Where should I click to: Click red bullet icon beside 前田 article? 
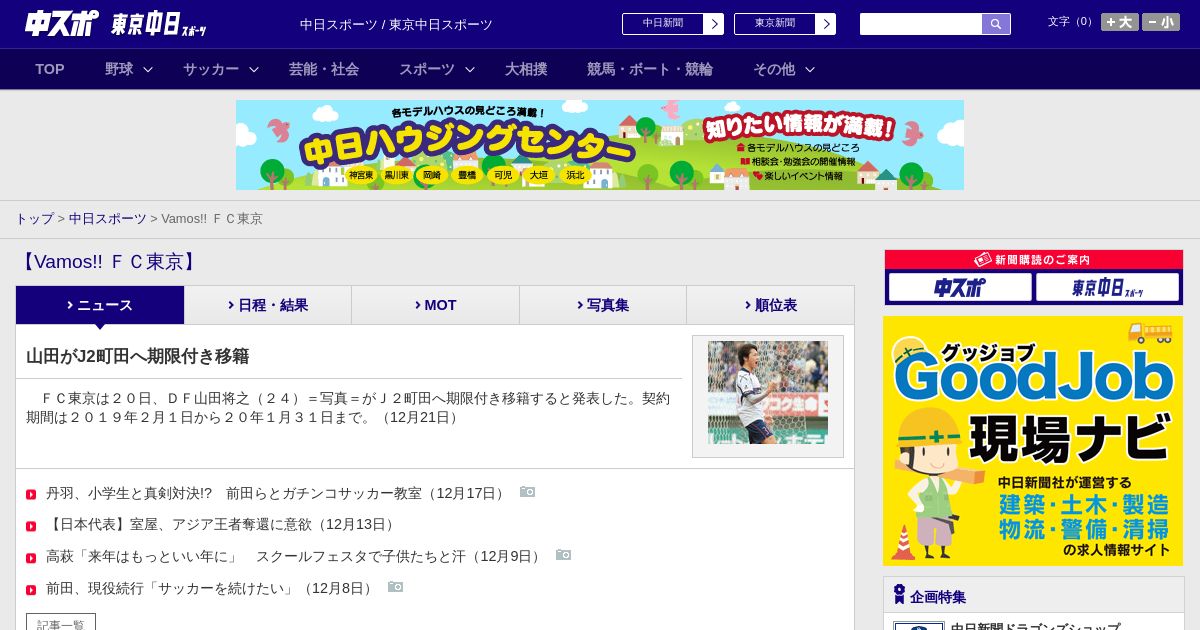pyautogui.click(x=31, y=590)
